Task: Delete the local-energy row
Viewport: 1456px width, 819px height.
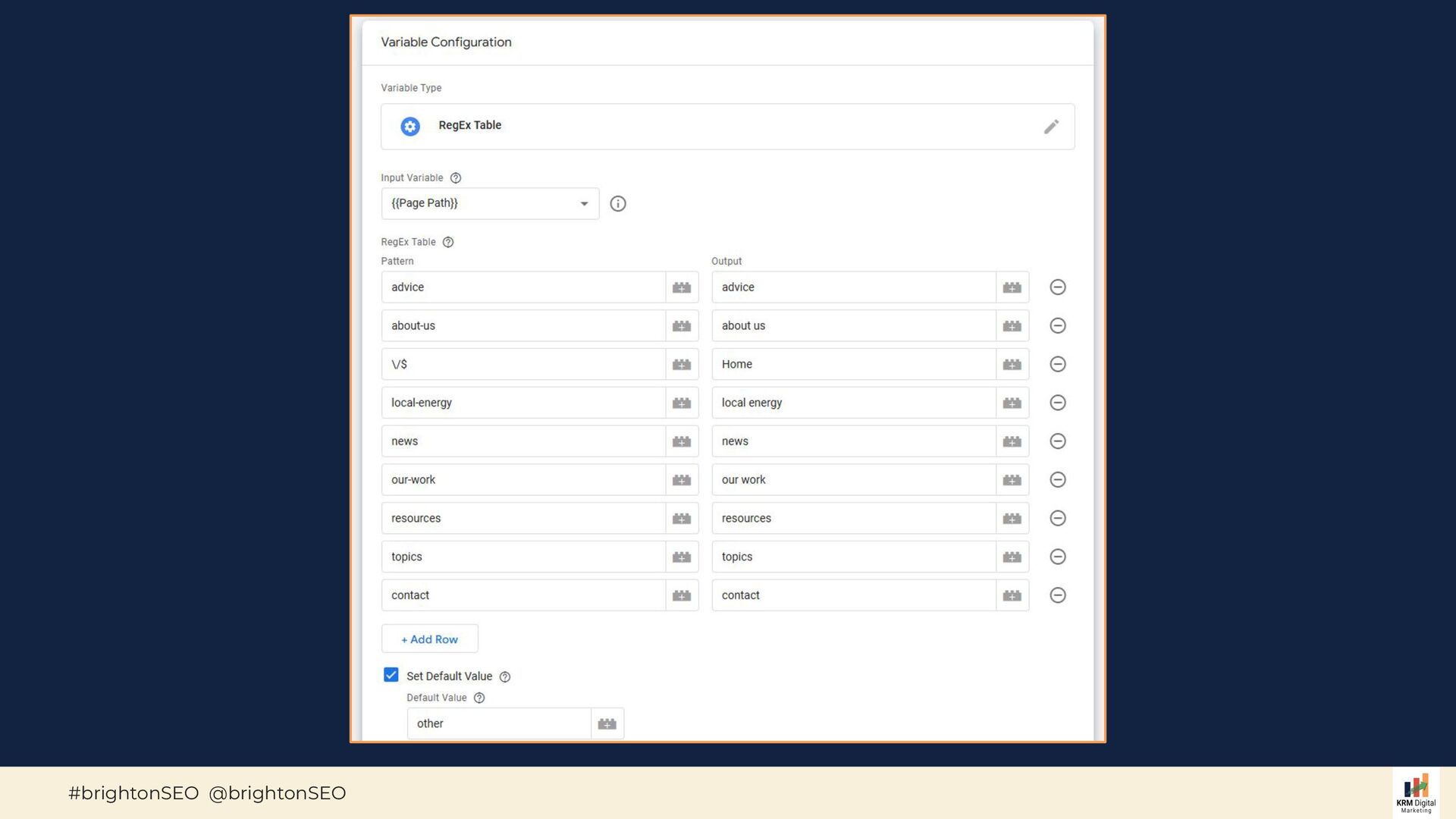Action: 1058,403
